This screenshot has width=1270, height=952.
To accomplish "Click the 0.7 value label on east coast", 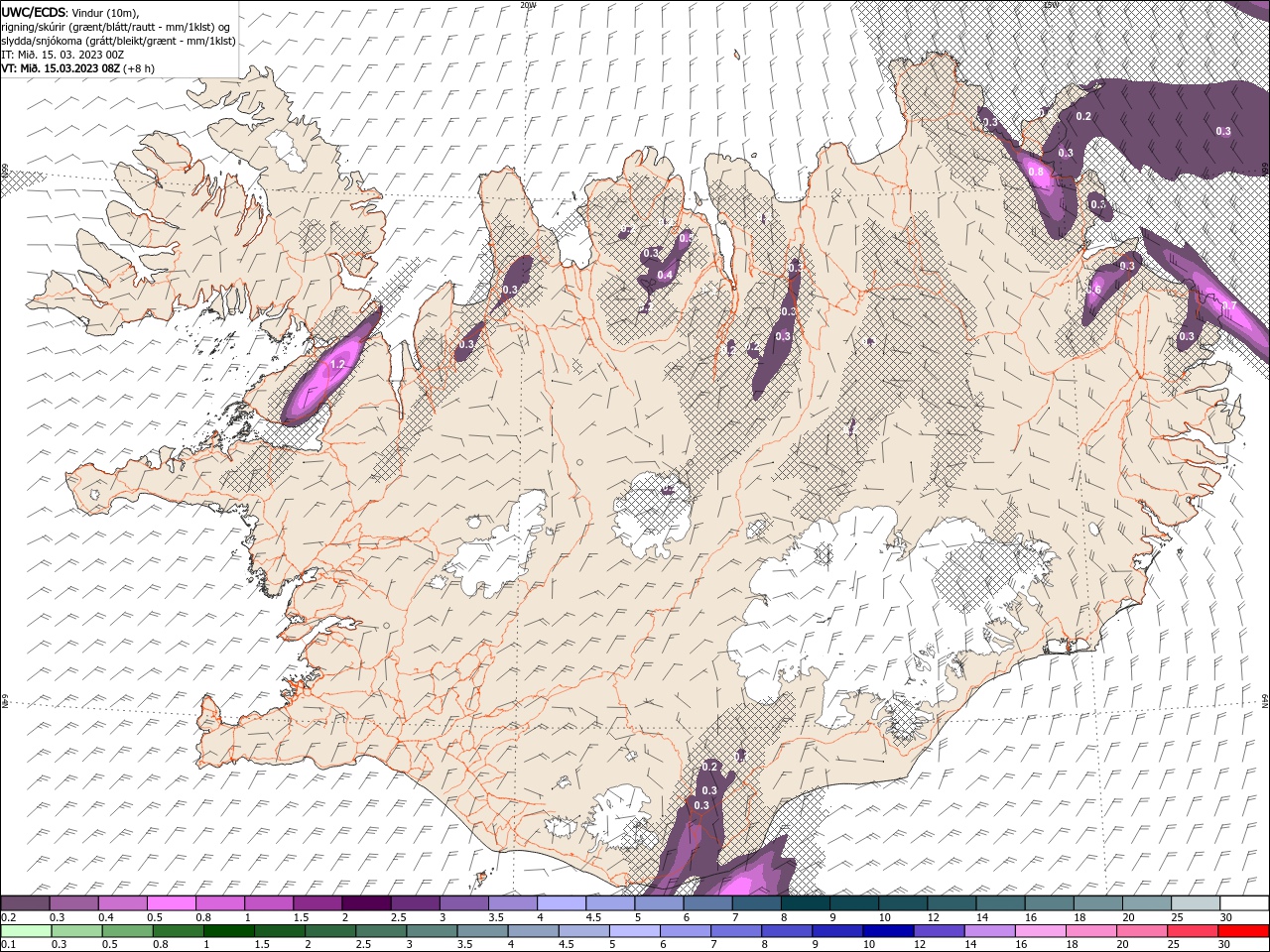I will [1228, 305].
